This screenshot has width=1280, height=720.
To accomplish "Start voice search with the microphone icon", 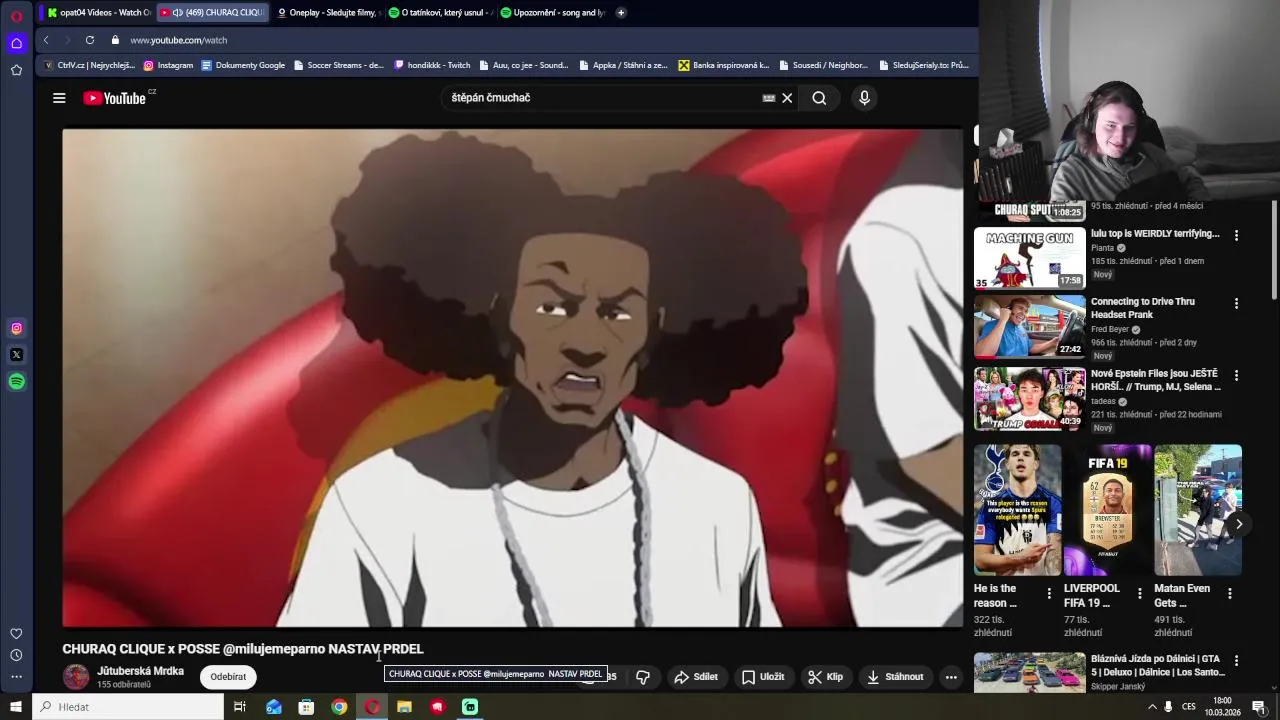I will [x=864, y=98].
